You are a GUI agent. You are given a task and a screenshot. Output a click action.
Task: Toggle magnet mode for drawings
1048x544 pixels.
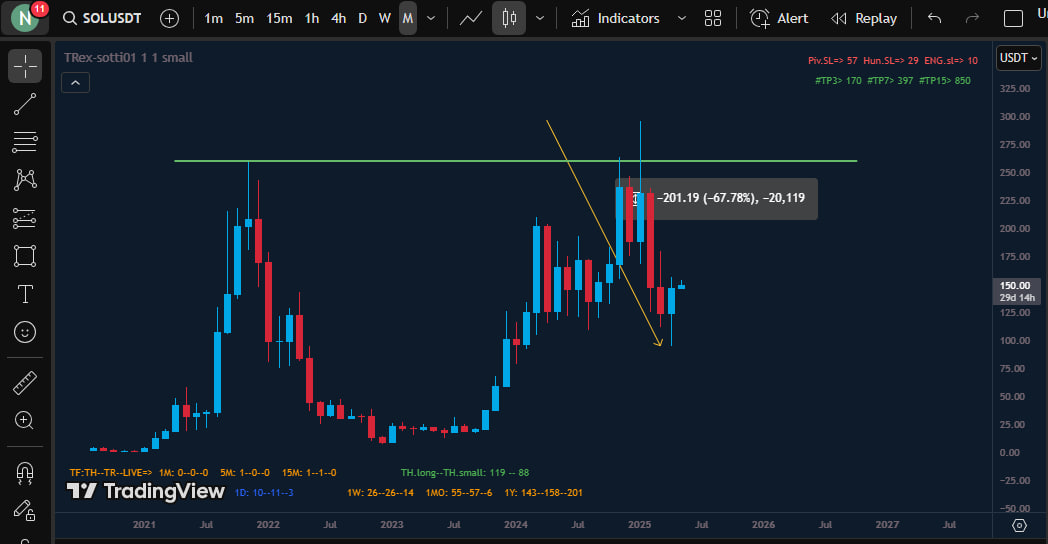25,472
